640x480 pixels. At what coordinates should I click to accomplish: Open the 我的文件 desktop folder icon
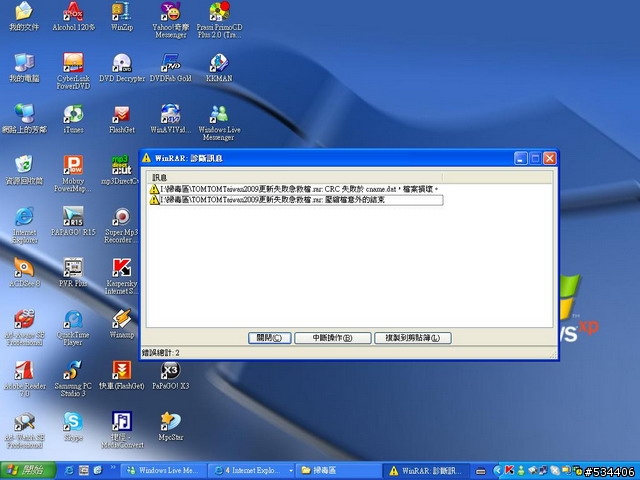(24, 16)
